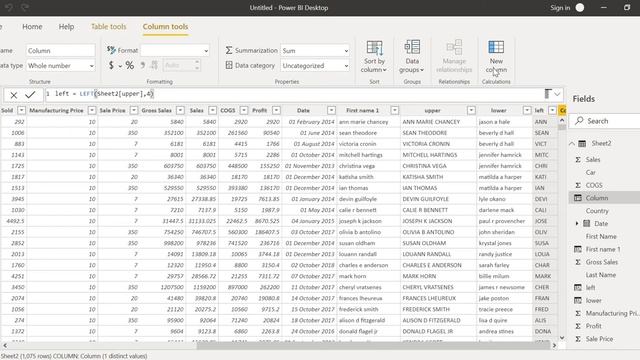This screenshot has height=360, width=640.
Task: Click Sign in link
Action: 560,8
